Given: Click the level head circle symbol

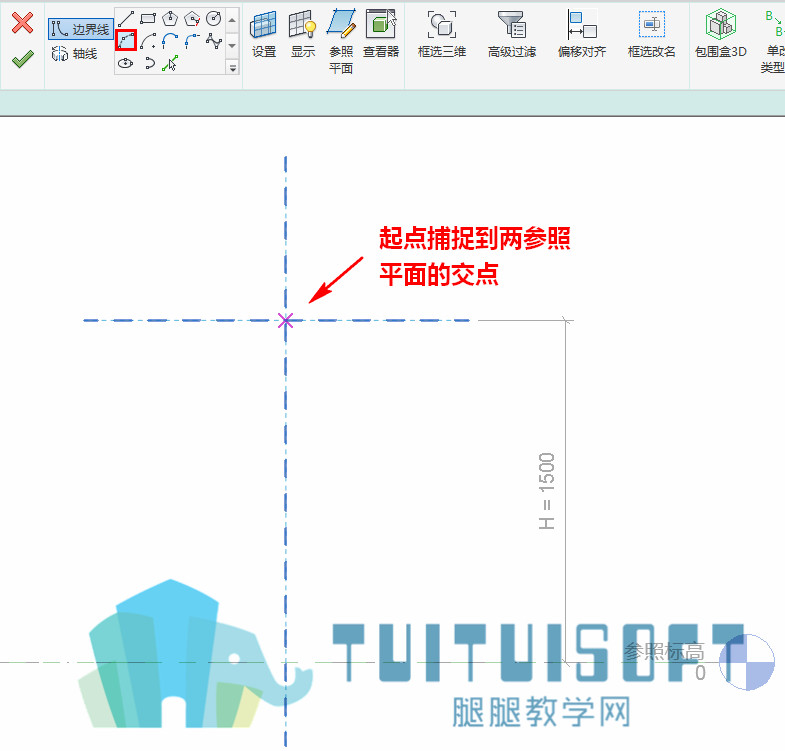Looking at the screenshot, I should [746, 662].
